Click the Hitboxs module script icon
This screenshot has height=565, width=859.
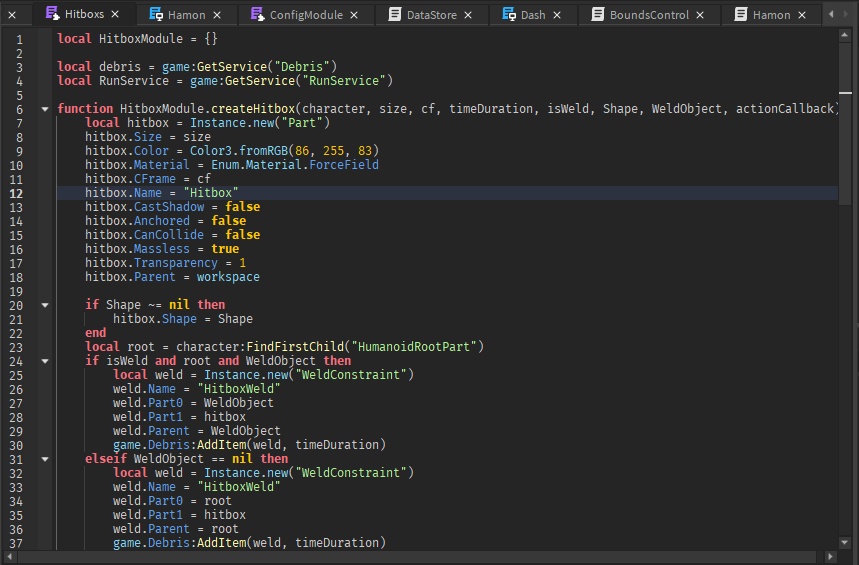point(53,13)
